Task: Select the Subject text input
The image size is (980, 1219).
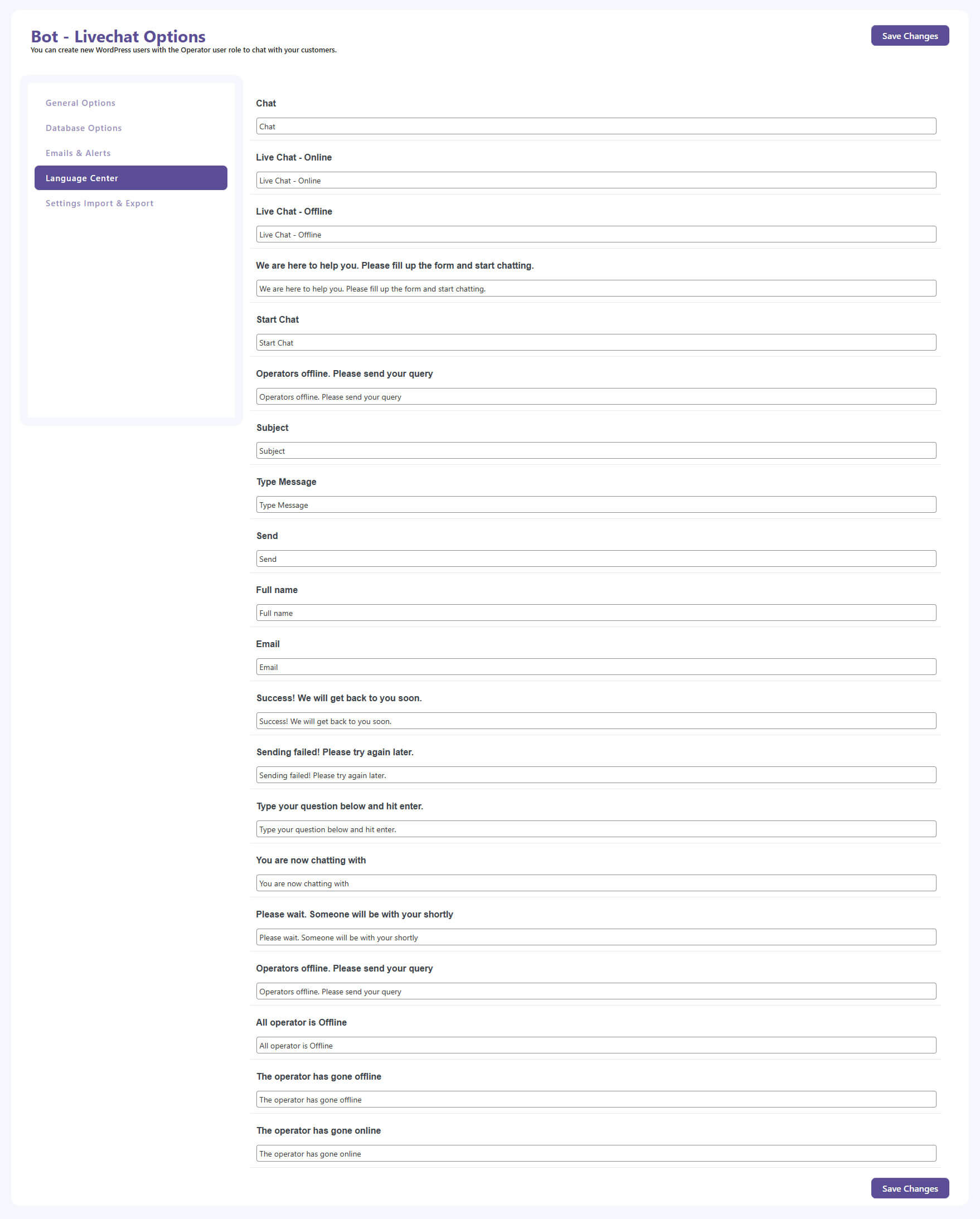Action: [x=596, y=450]
